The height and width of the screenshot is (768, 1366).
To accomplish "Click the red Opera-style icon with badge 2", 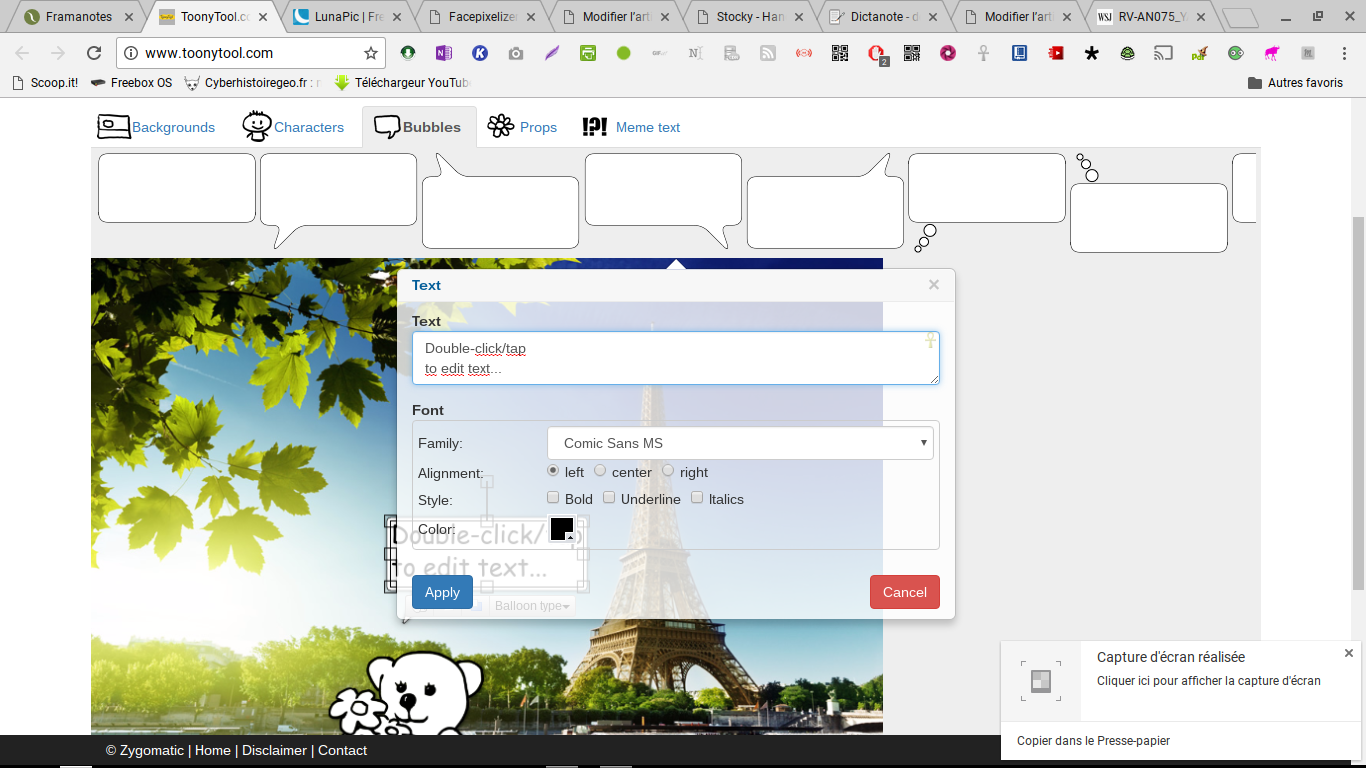I will 876,54.
